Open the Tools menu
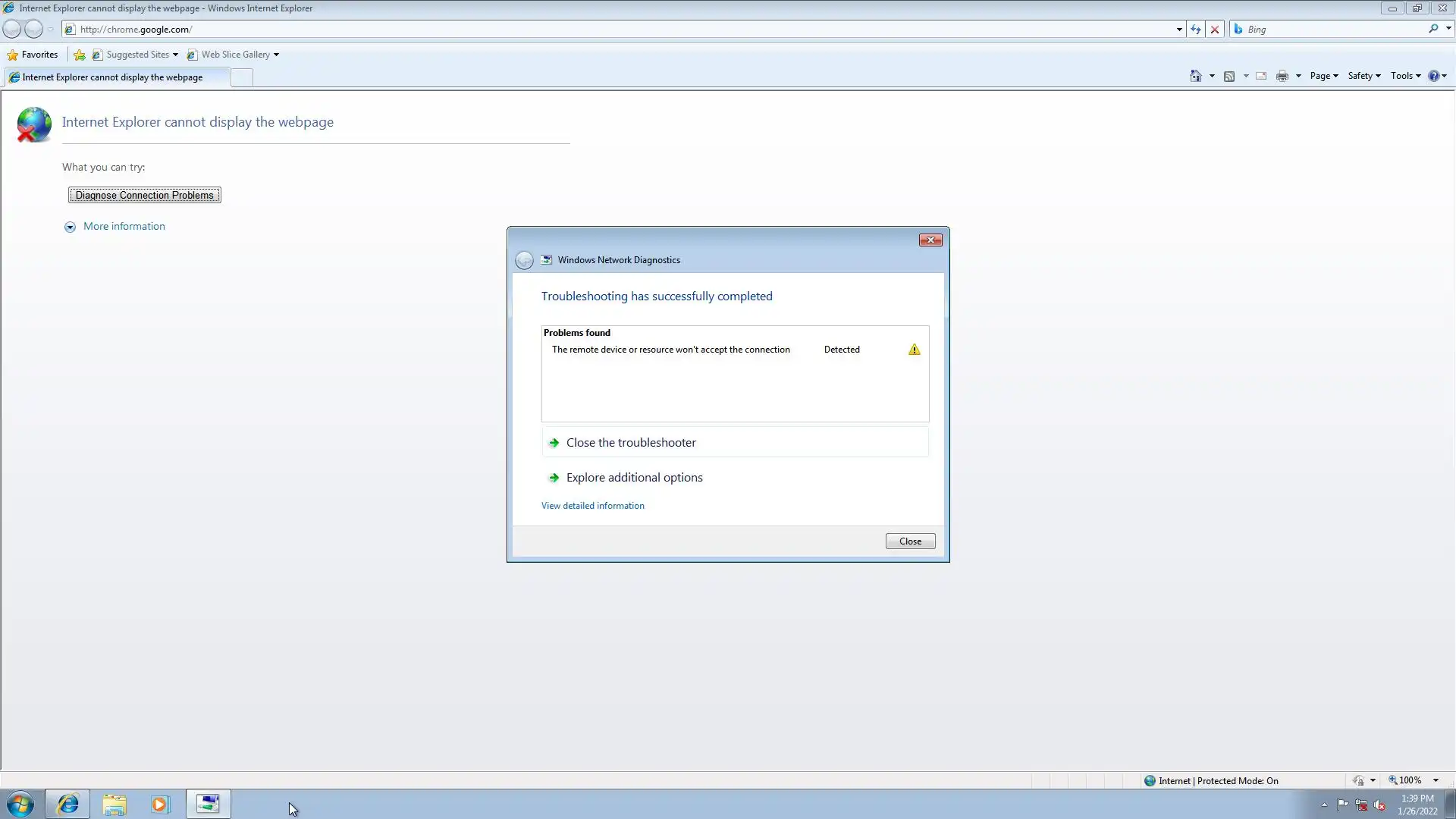The image size is (1456, 819). (1405, 76)
